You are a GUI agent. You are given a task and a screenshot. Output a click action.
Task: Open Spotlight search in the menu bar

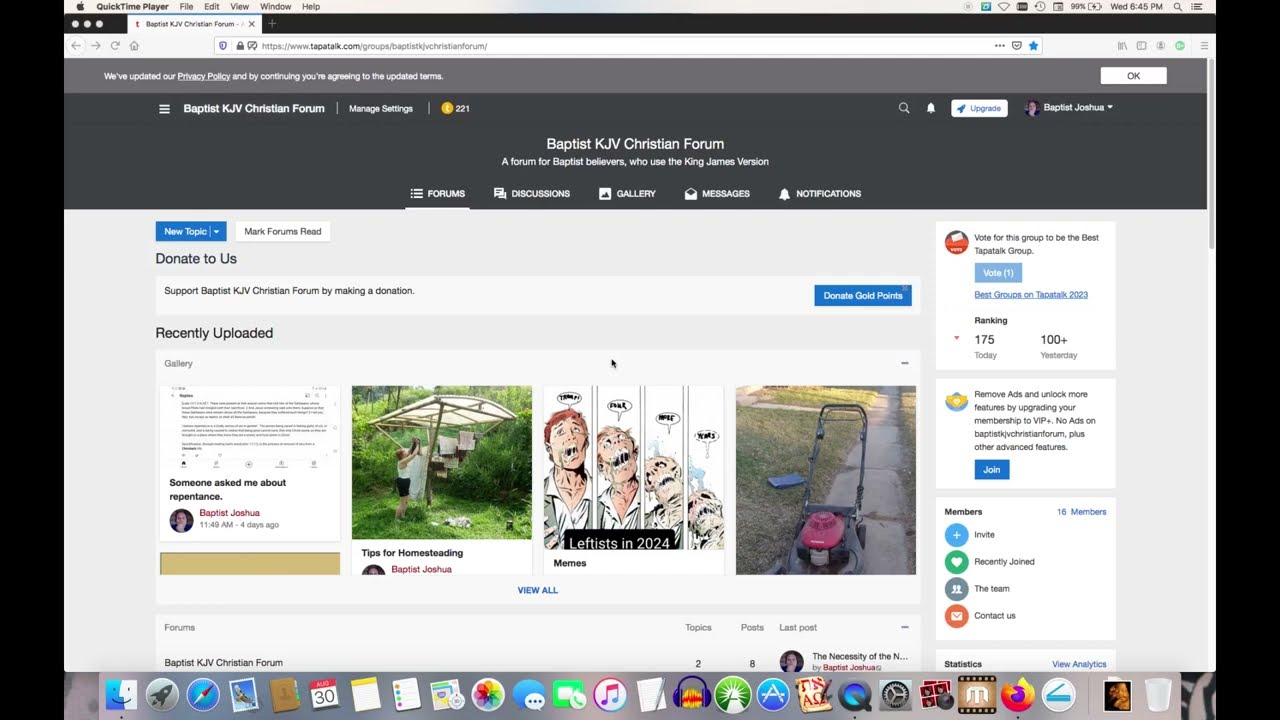[1178, 7]
